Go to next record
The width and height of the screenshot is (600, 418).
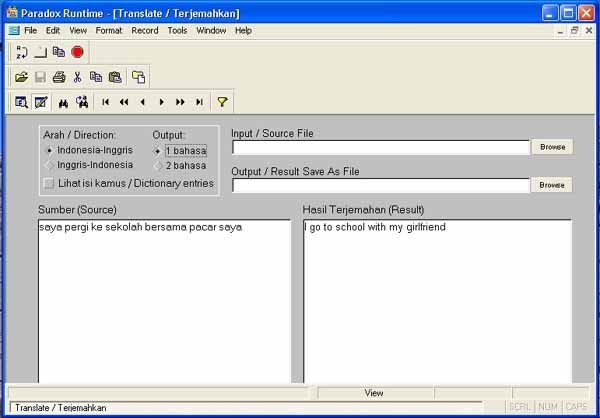(161, 102)
